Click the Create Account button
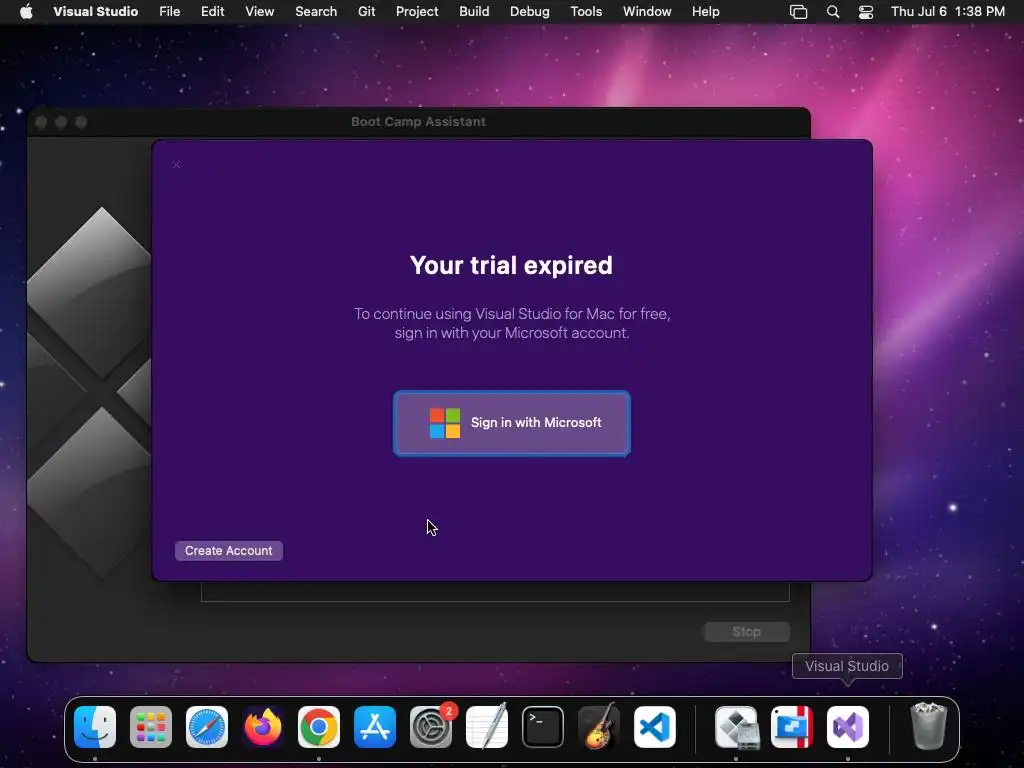This screenshot has width=1024, height=768. (229, 551)
